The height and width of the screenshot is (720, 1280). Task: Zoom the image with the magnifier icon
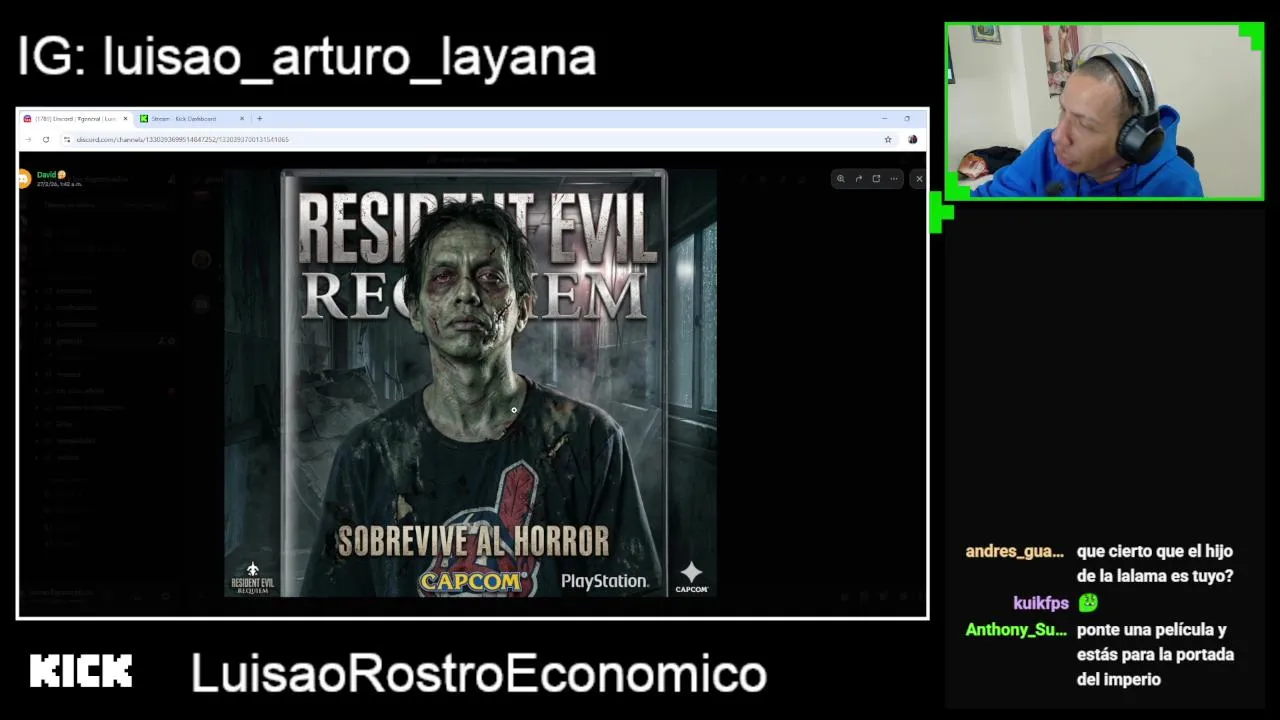click(x=841, y=179)
